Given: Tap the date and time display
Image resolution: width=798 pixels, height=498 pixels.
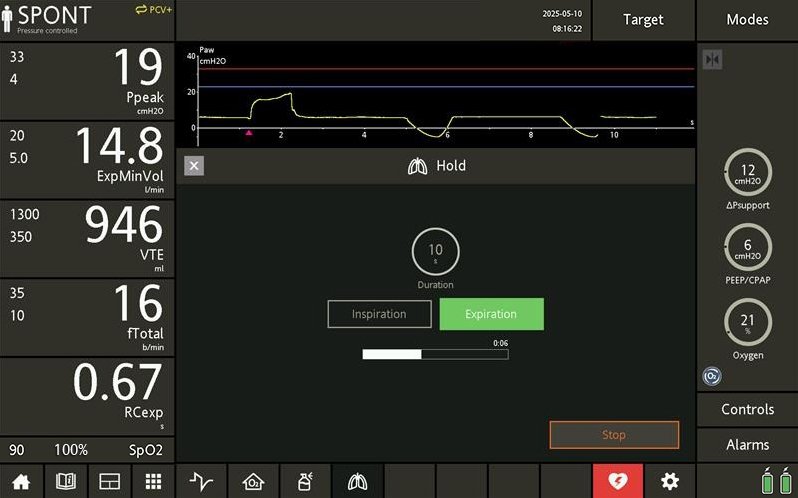Looking at the screenshot, I should (x=562, y=21).
